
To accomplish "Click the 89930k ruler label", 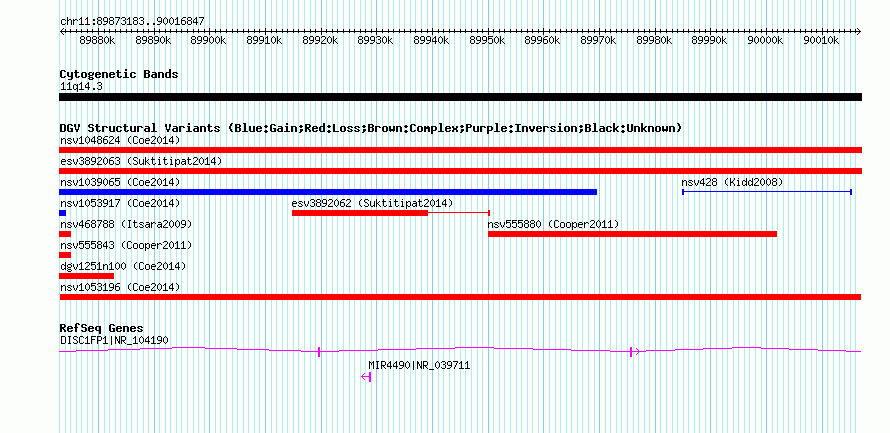I will point(376,41).
